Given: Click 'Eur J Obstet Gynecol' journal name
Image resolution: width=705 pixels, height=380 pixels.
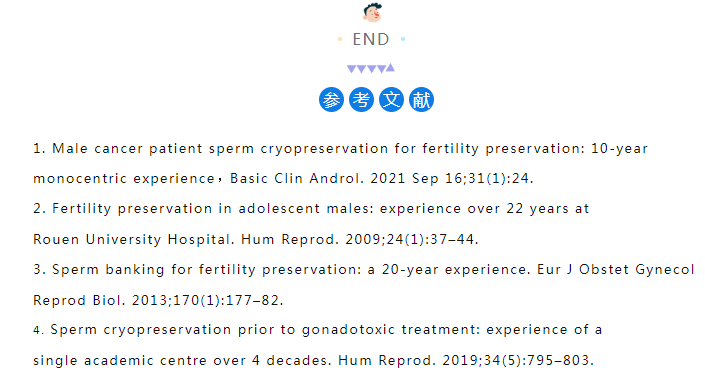Looking at the screenshot, I should click(x=616, y=270).
